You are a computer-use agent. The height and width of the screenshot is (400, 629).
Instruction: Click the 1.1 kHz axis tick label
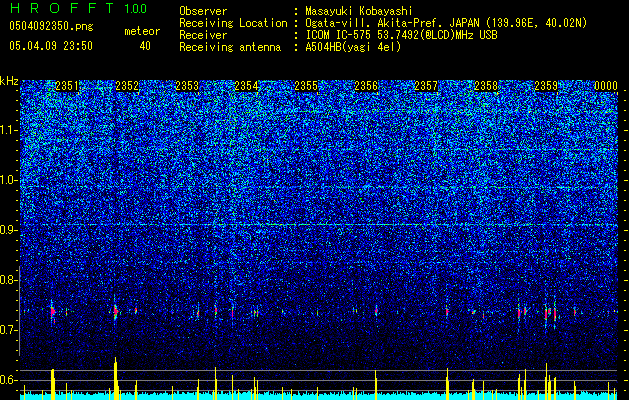click(9, 130)
